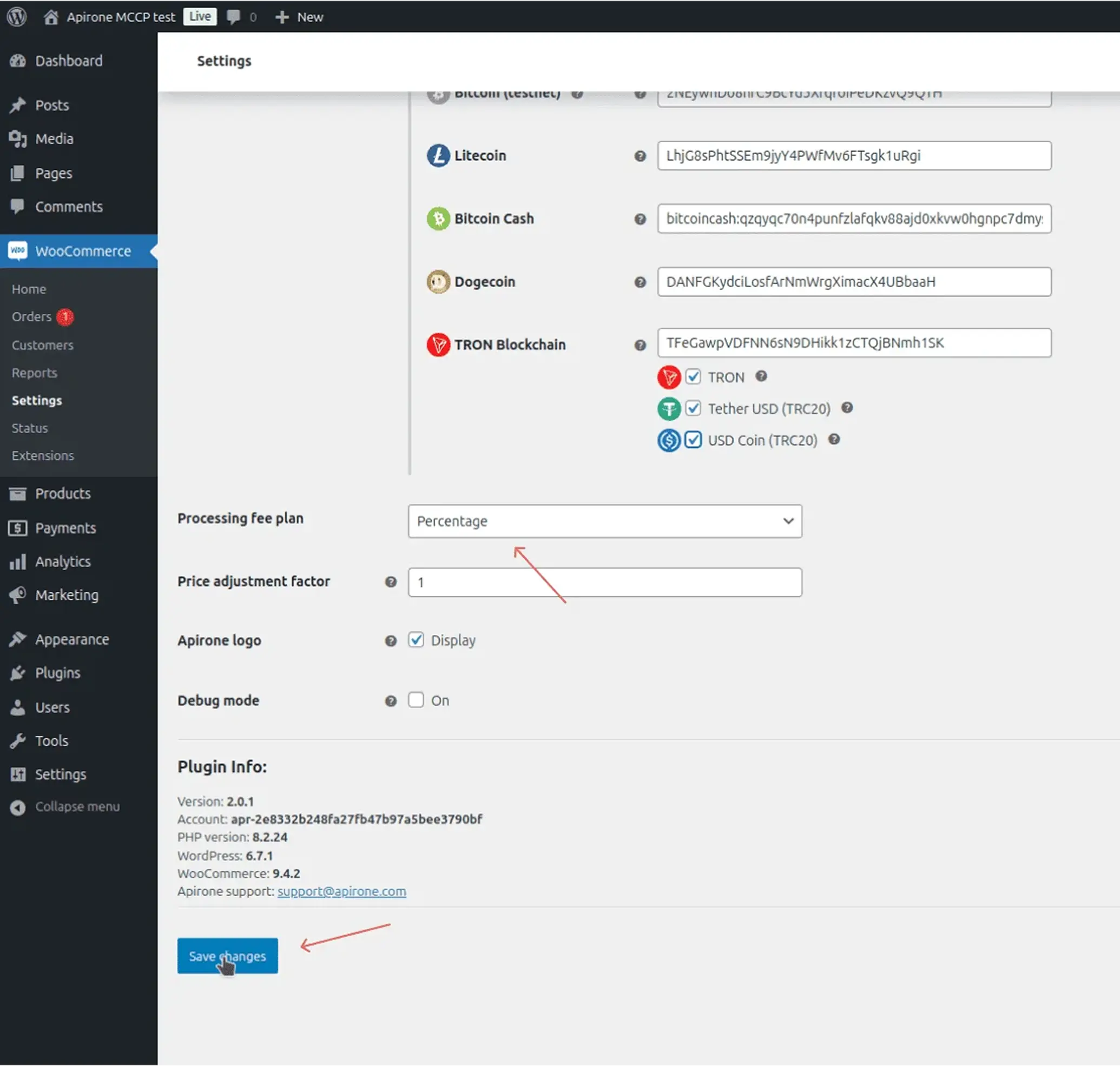Click the Litecoin coin logo
The image size is (1120, 1066).
(438, 156)
